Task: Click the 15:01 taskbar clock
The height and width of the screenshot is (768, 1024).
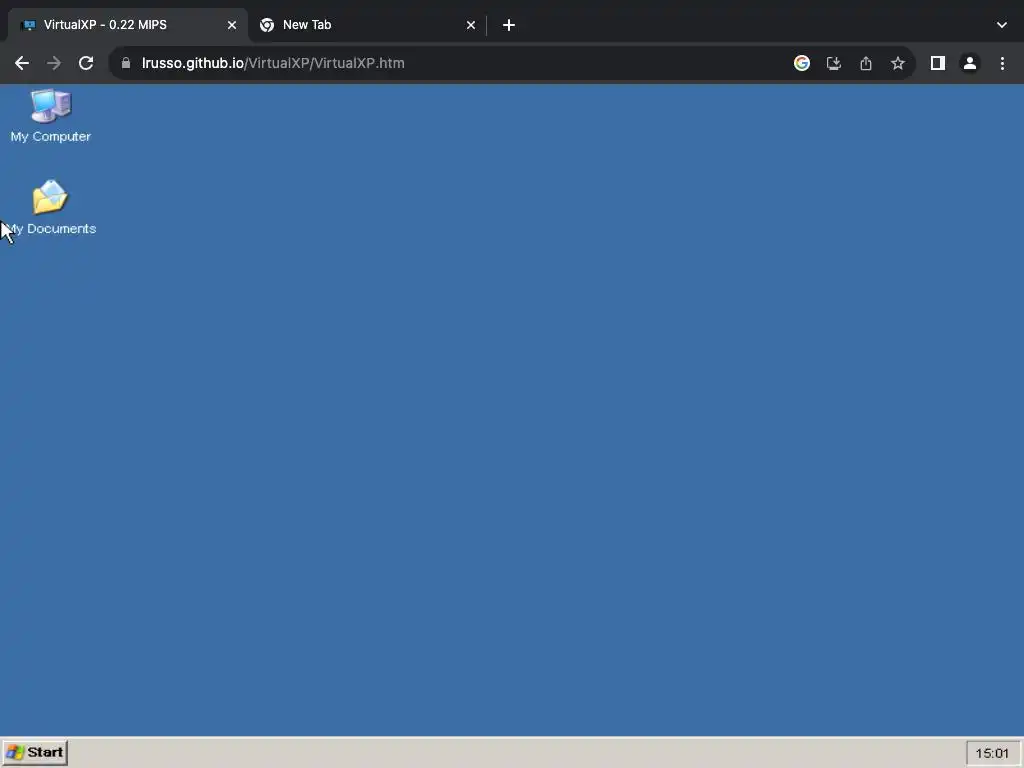Action: 992,753
